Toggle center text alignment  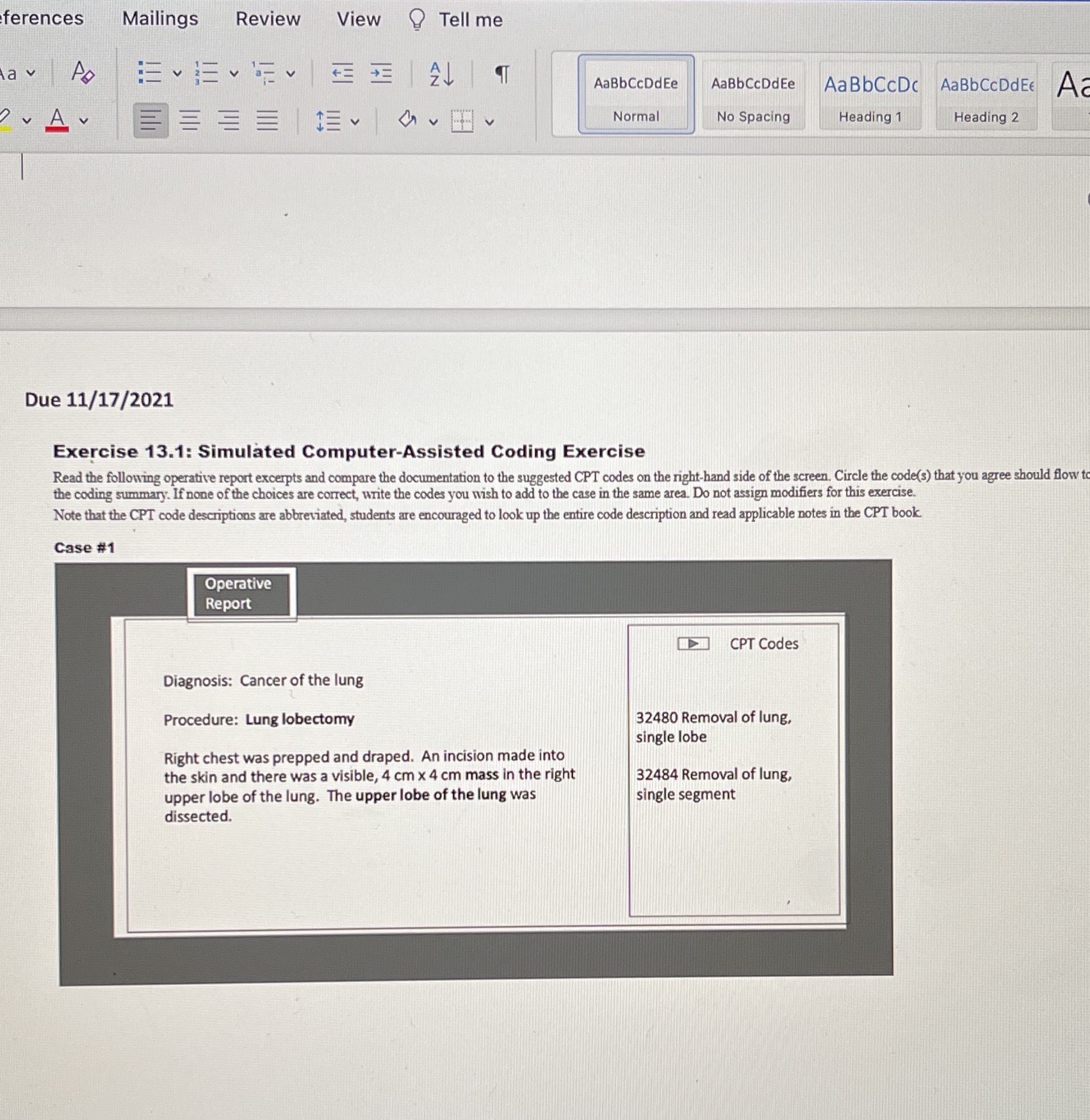click(x=190, y=120)
